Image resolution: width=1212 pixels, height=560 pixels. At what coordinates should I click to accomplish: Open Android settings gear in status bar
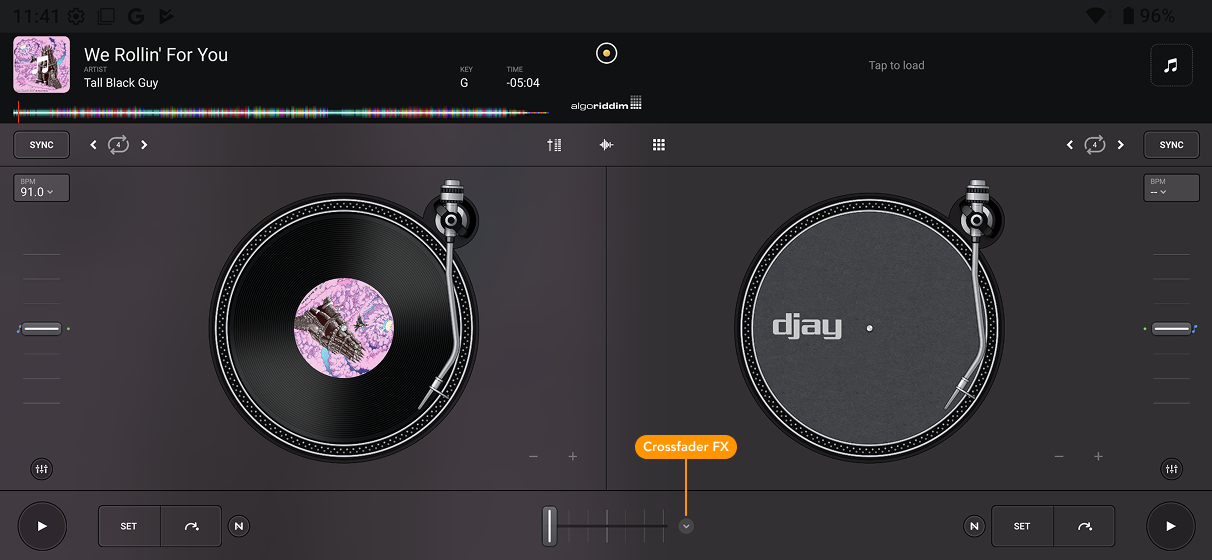(x=76, y=16)
